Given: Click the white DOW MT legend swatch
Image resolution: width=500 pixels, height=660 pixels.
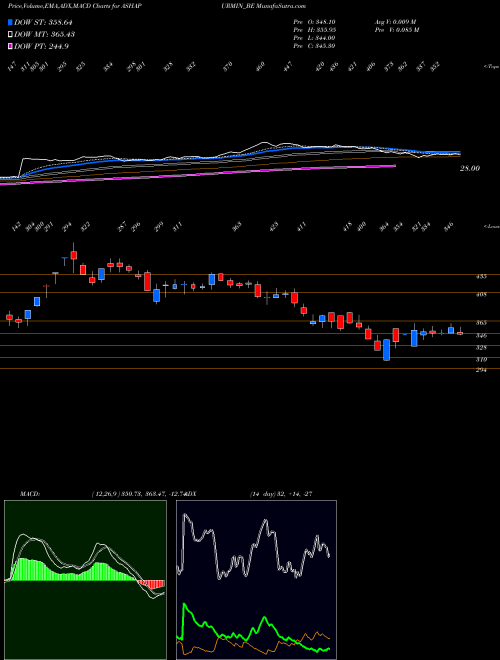Looking at the screenshot, I should tap(10, 34).
